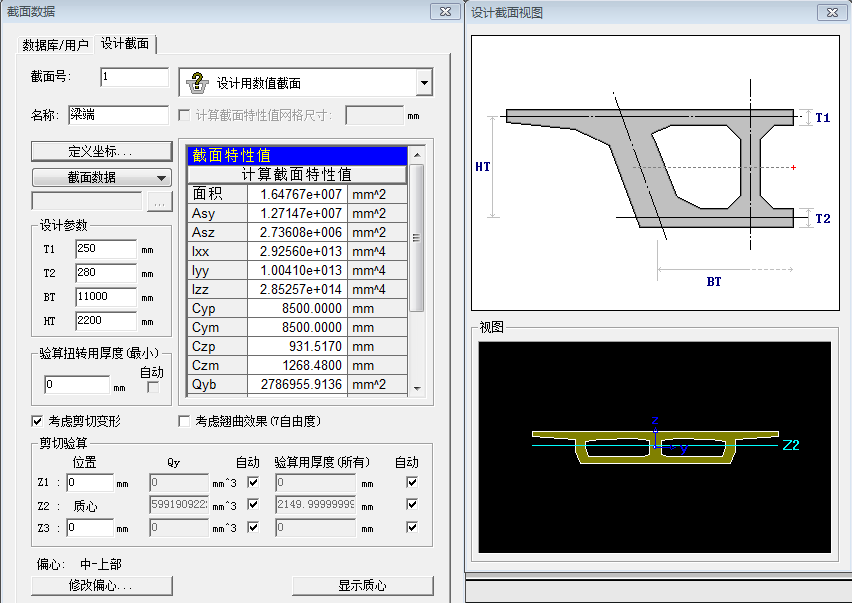
Task: Click the 名称 field containing 梁端
Action: pos(119,115)
